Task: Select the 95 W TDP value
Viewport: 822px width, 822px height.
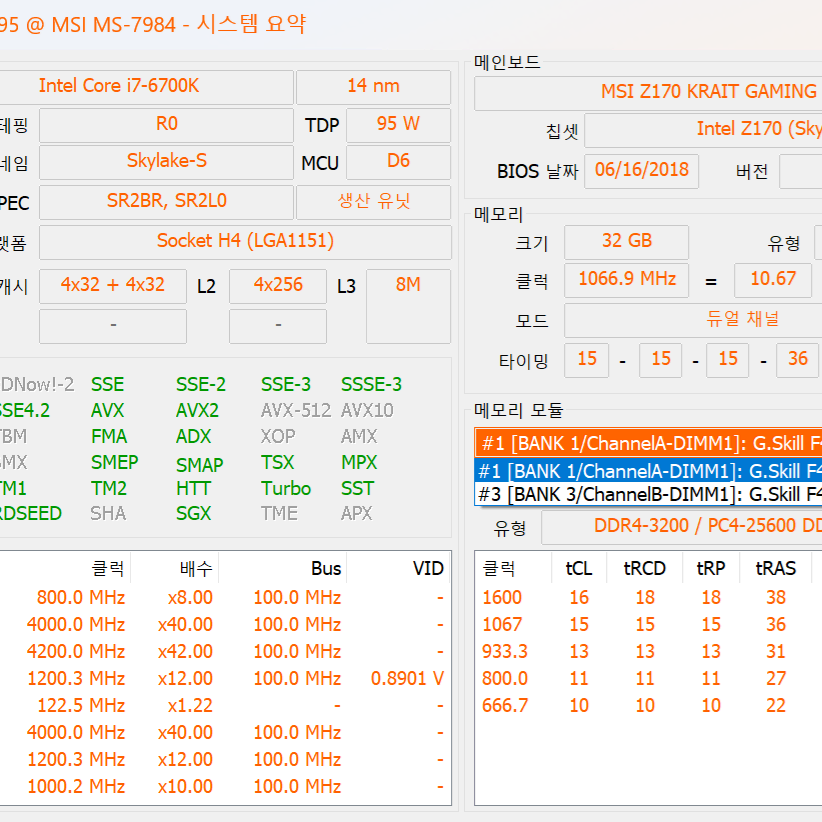Action: pos(398,125)
